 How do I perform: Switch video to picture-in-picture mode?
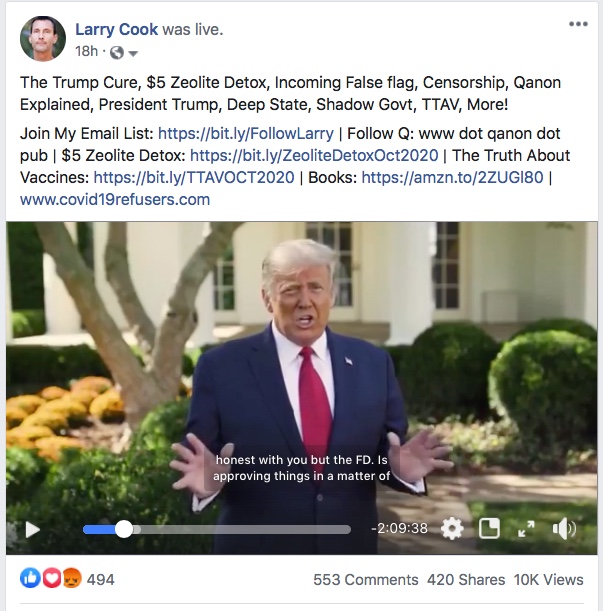coord(489,529)
